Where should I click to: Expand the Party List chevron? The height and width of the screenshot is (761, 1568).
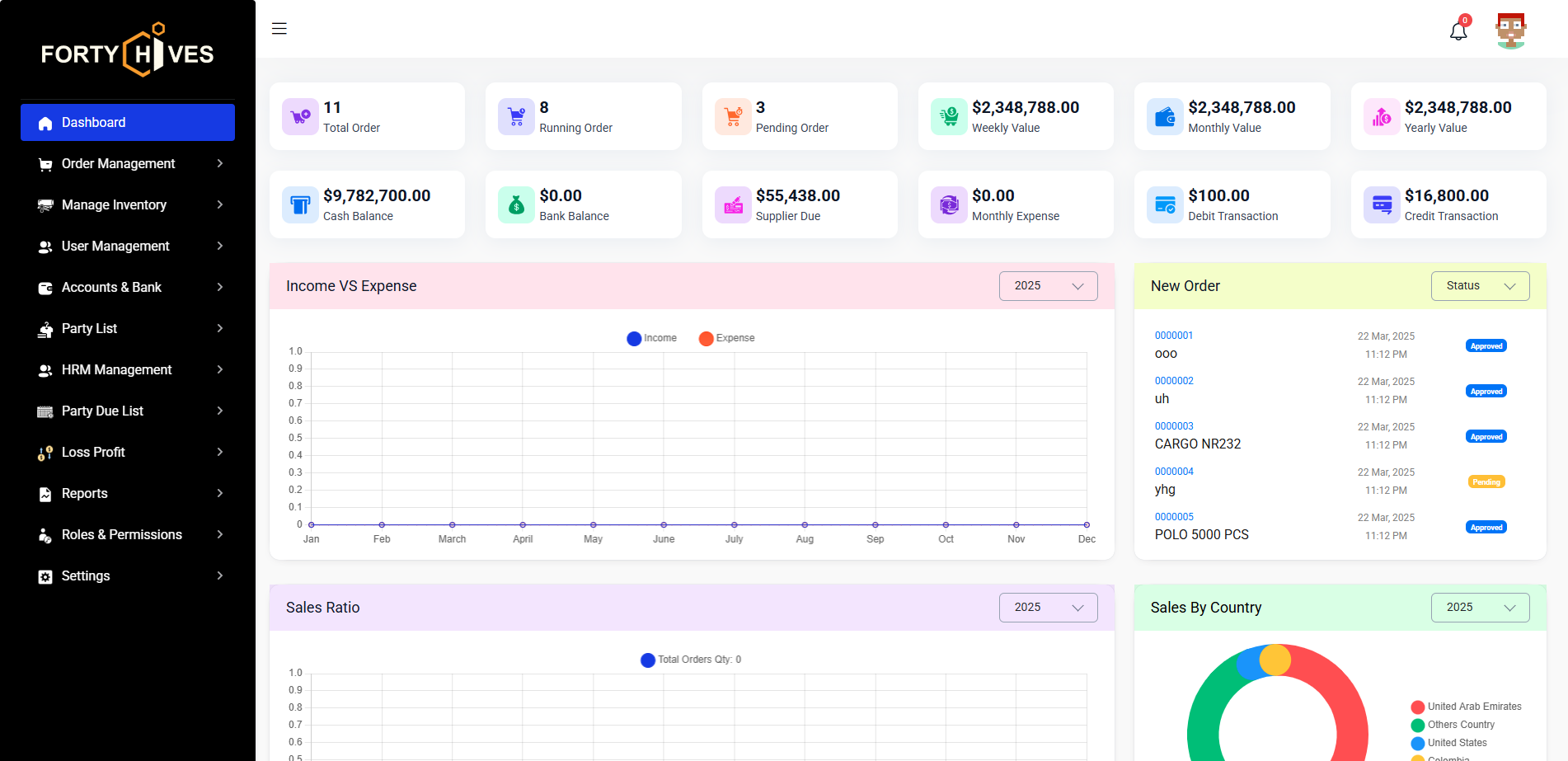[220, 328]
